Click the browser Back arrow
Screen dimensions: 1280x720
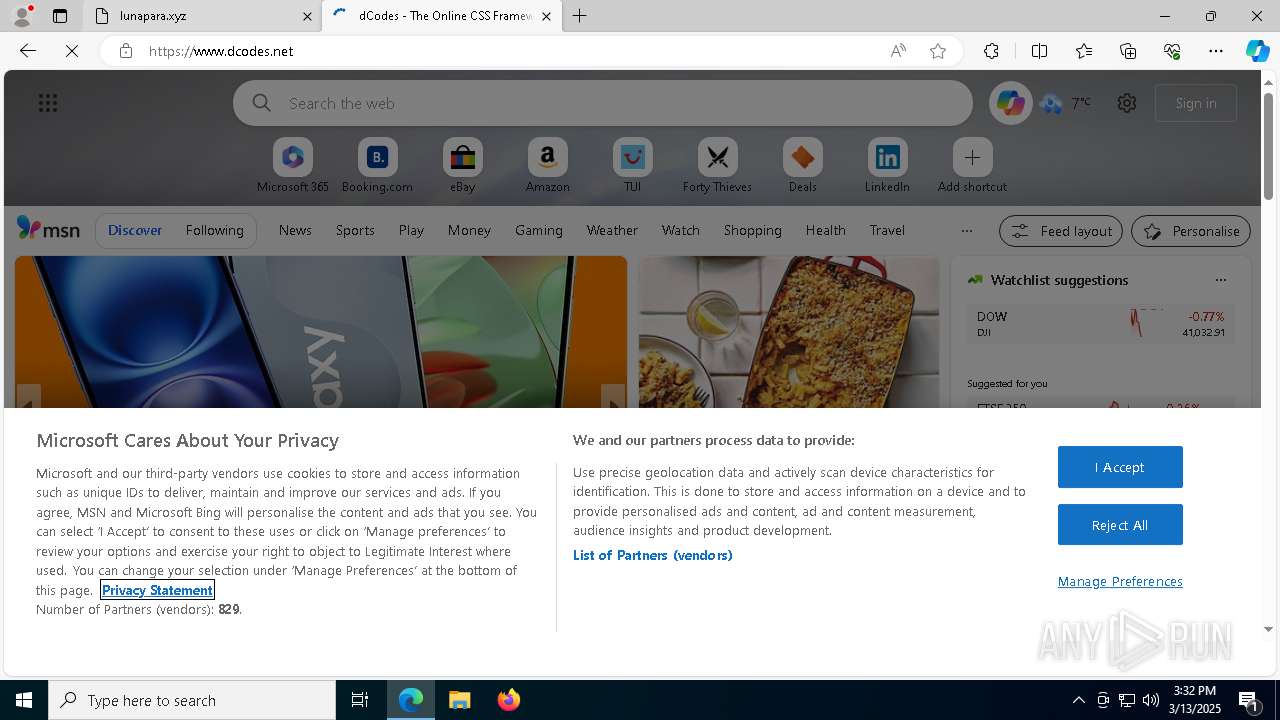[x=28, y=51]
